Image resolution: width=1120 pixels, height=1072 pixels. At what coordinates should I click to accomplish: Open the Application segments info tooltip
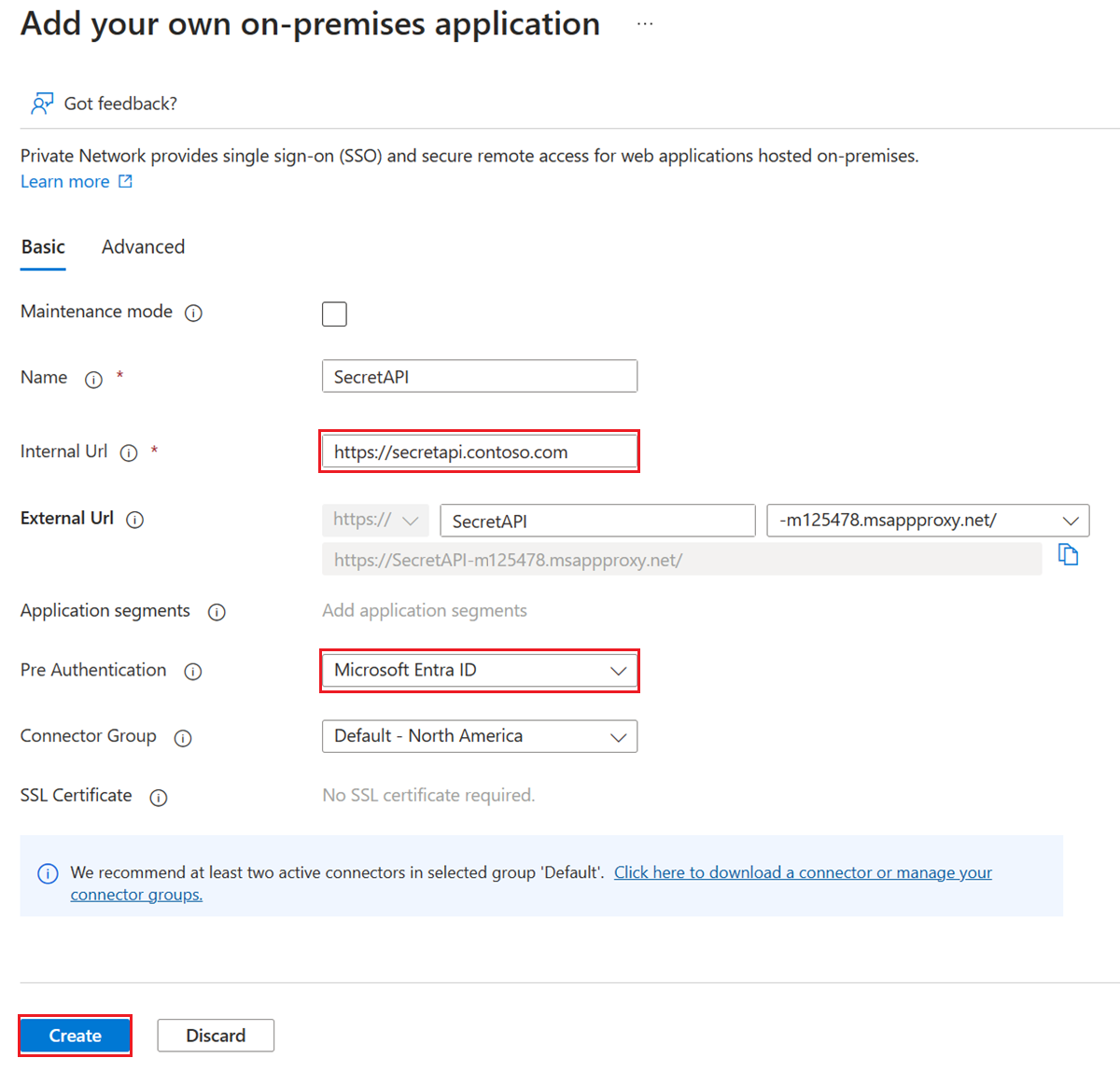217,612
